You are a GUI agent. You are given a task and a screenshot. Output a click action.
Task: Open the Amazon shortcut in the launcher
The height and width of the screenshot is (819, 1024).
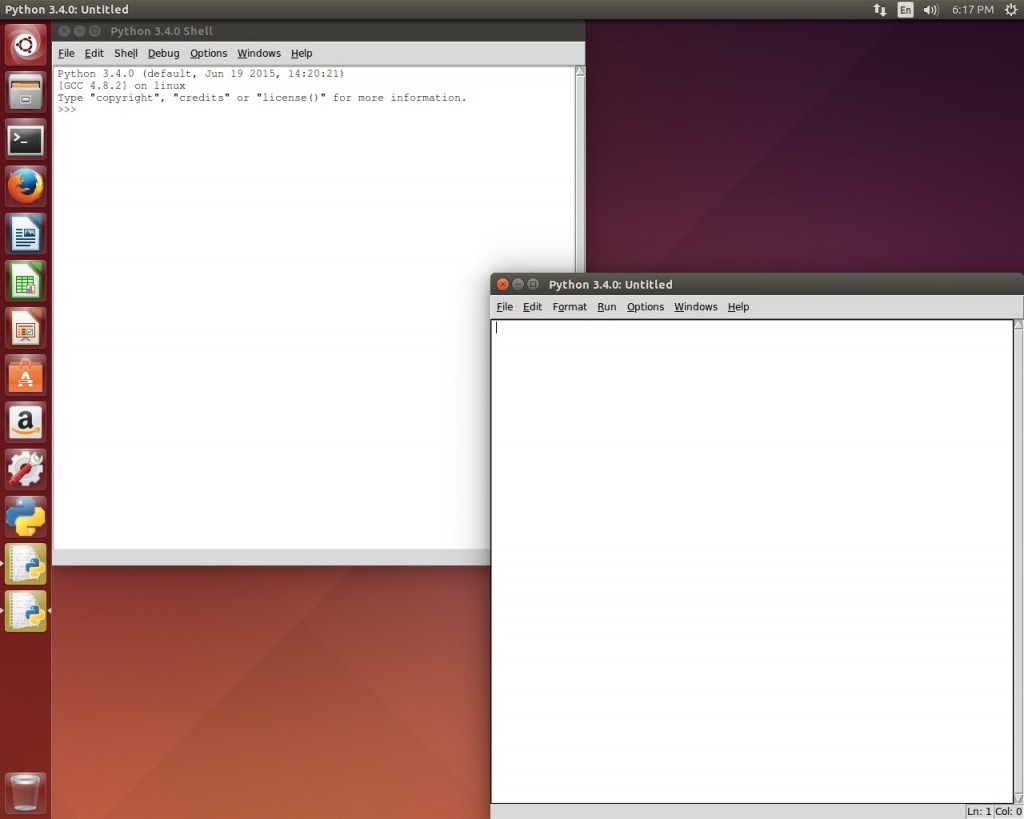(25, 422)
